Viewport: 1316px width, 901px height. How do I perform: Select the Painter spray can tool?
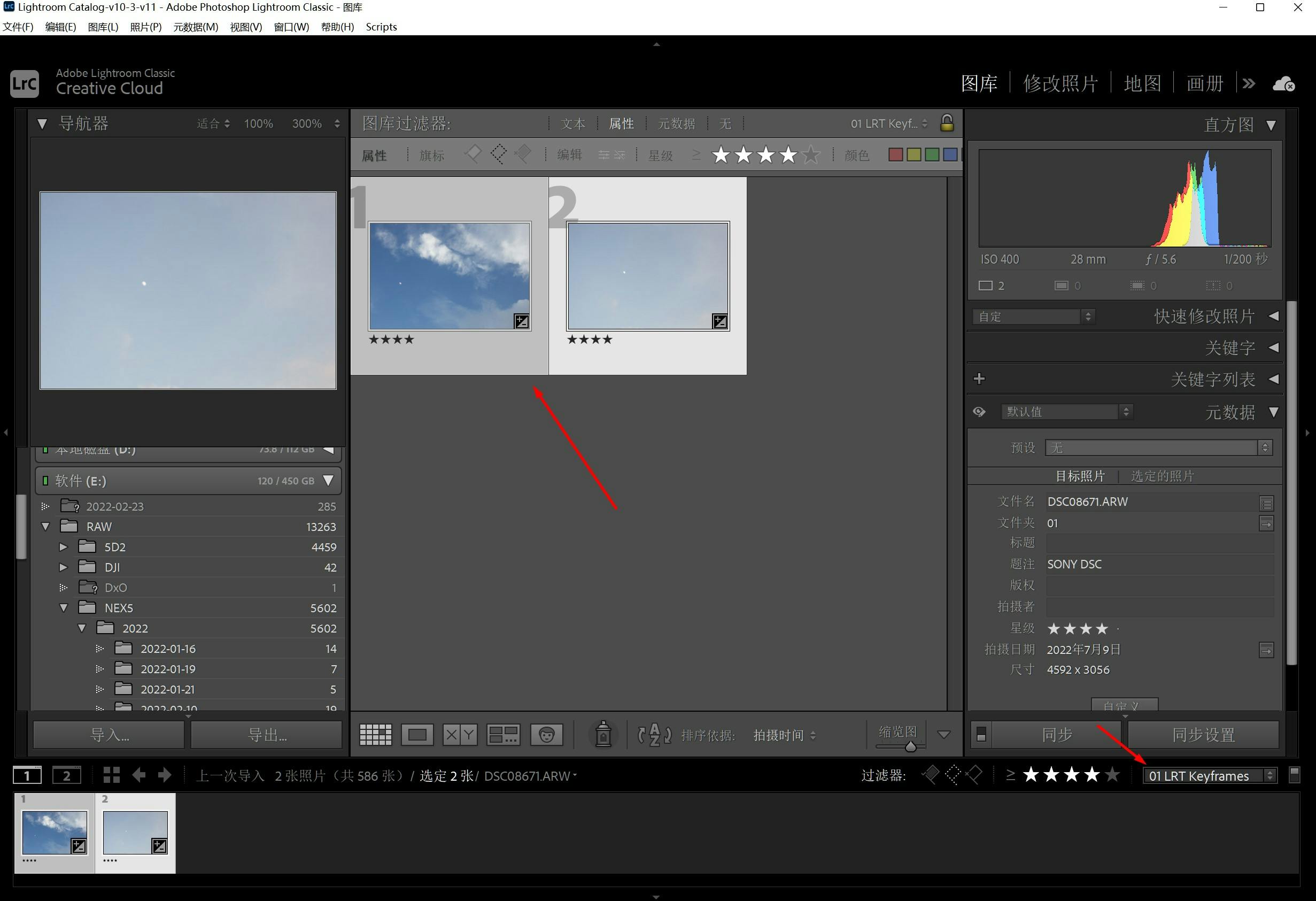tap(603, 735)
